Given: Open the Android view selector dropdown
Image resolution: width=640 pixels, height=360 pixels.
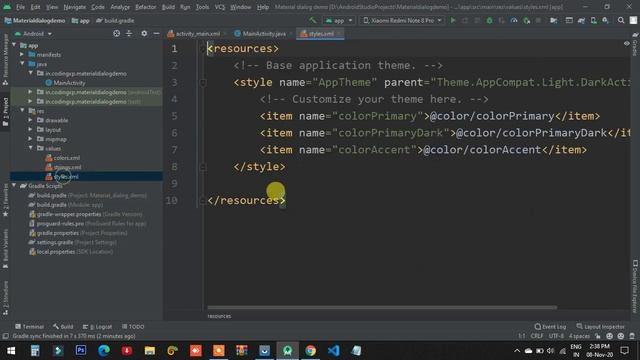Looking at the screenshot, I should click(x=33, y=33).
